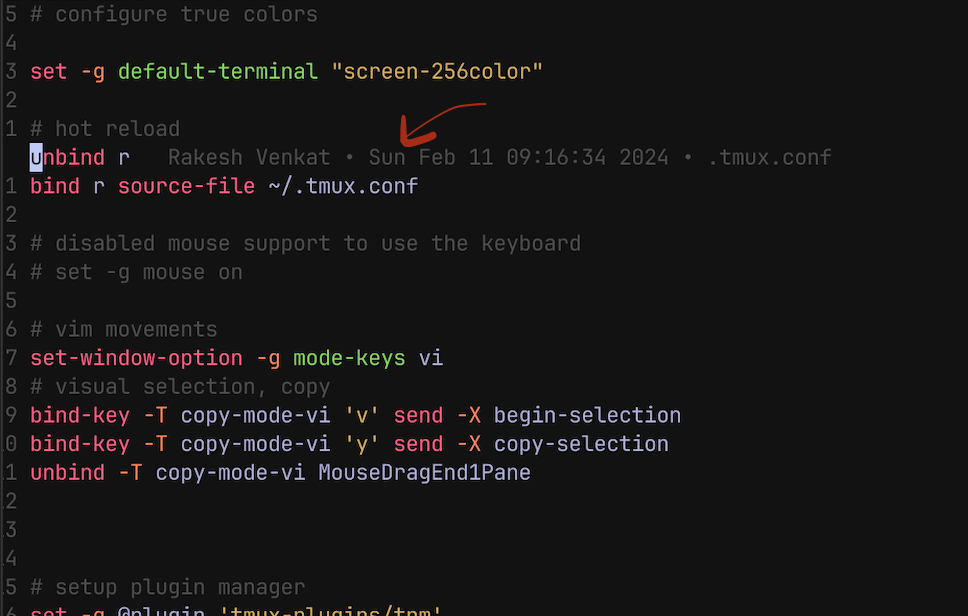Click the "source-file" command word
This screenshot has height=616, width=968.
coord(186,187)
